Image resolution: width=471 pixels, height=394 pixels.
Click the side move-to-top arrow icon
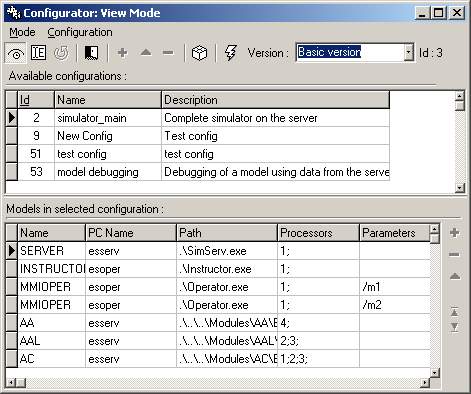(454, 312)
